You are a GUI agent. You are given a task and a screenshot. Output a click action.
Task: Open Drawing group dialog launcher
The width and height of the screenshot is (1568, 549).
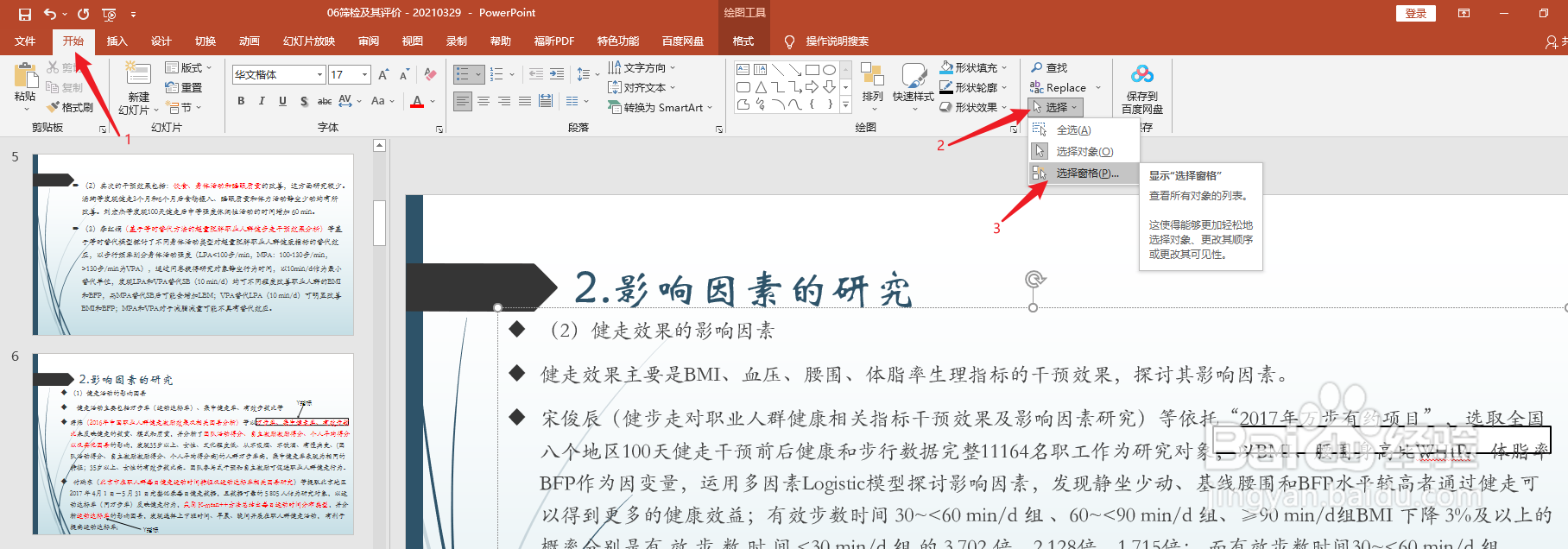[1014, 129]
